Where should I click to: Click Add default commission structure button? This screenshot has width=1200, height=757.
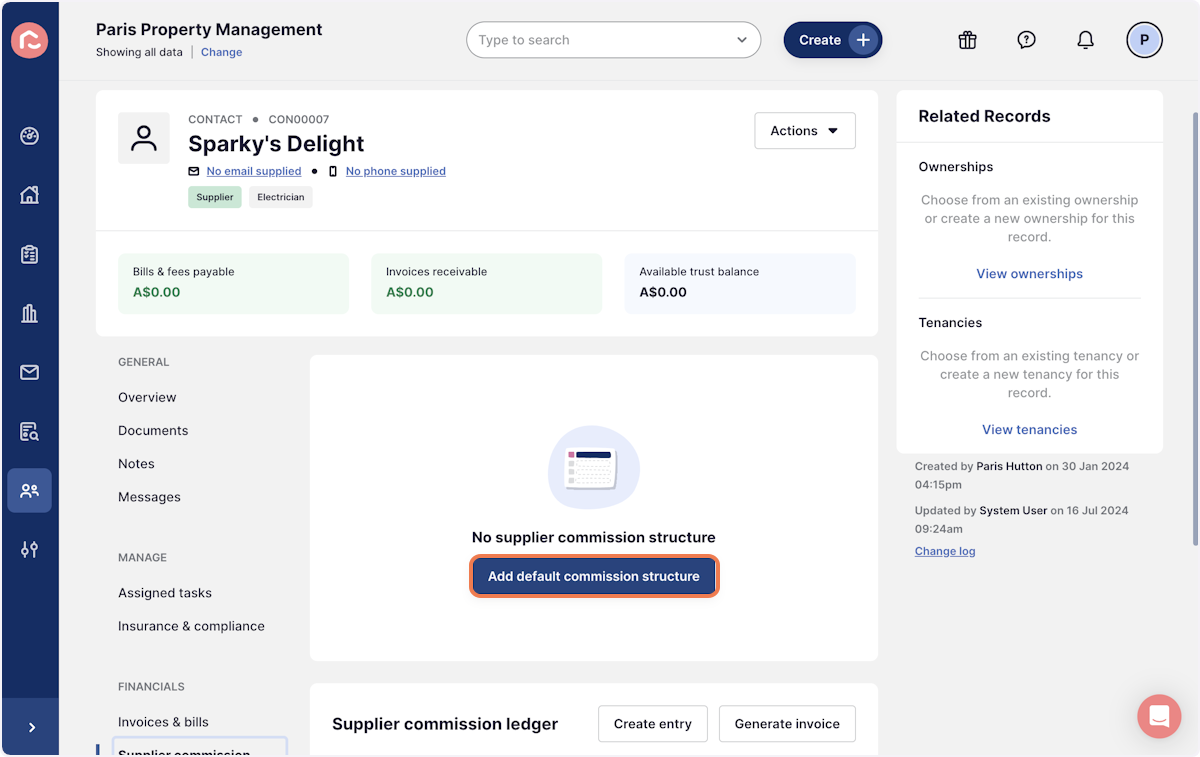click(x=594, y=576)
